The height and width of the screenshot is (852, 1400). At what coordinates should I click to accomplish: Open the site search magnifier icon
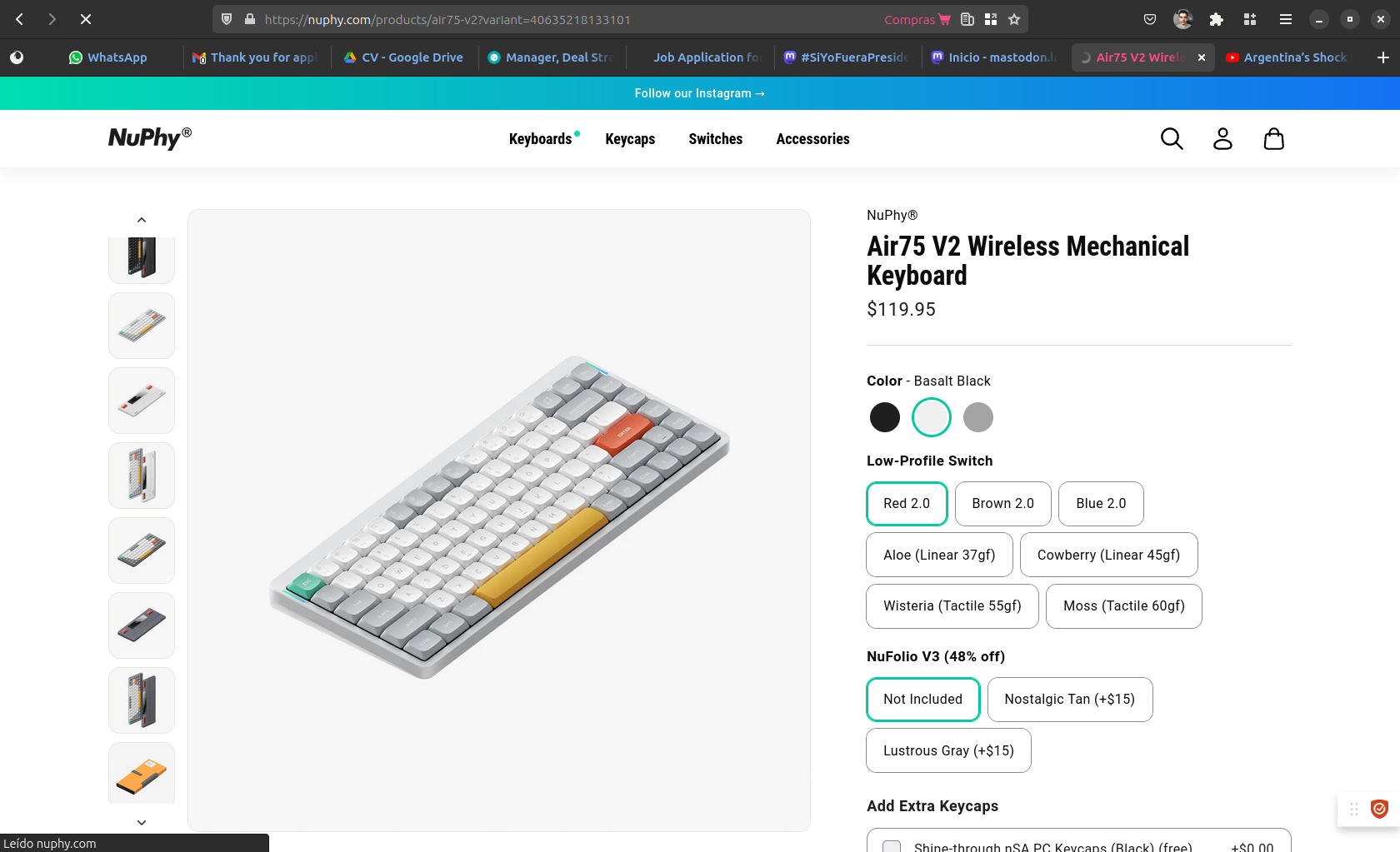pyautogui.click(x=1172, y=139)
